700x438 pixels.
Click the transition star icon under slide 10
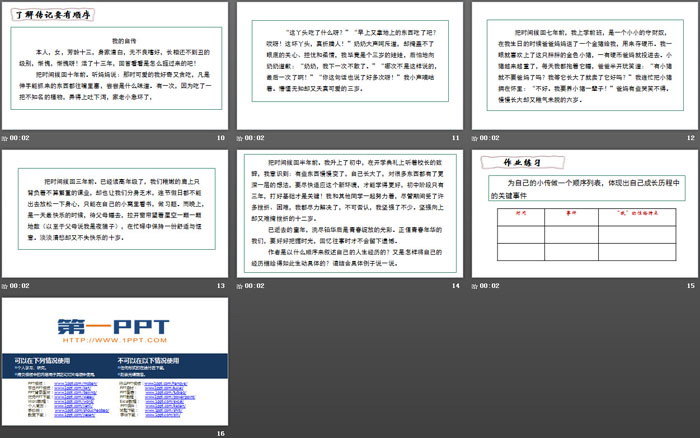(4, 138)
